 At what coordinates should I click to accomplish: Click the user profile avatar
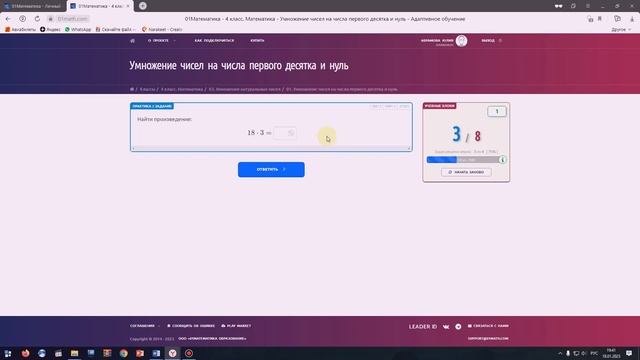(461, 41)
